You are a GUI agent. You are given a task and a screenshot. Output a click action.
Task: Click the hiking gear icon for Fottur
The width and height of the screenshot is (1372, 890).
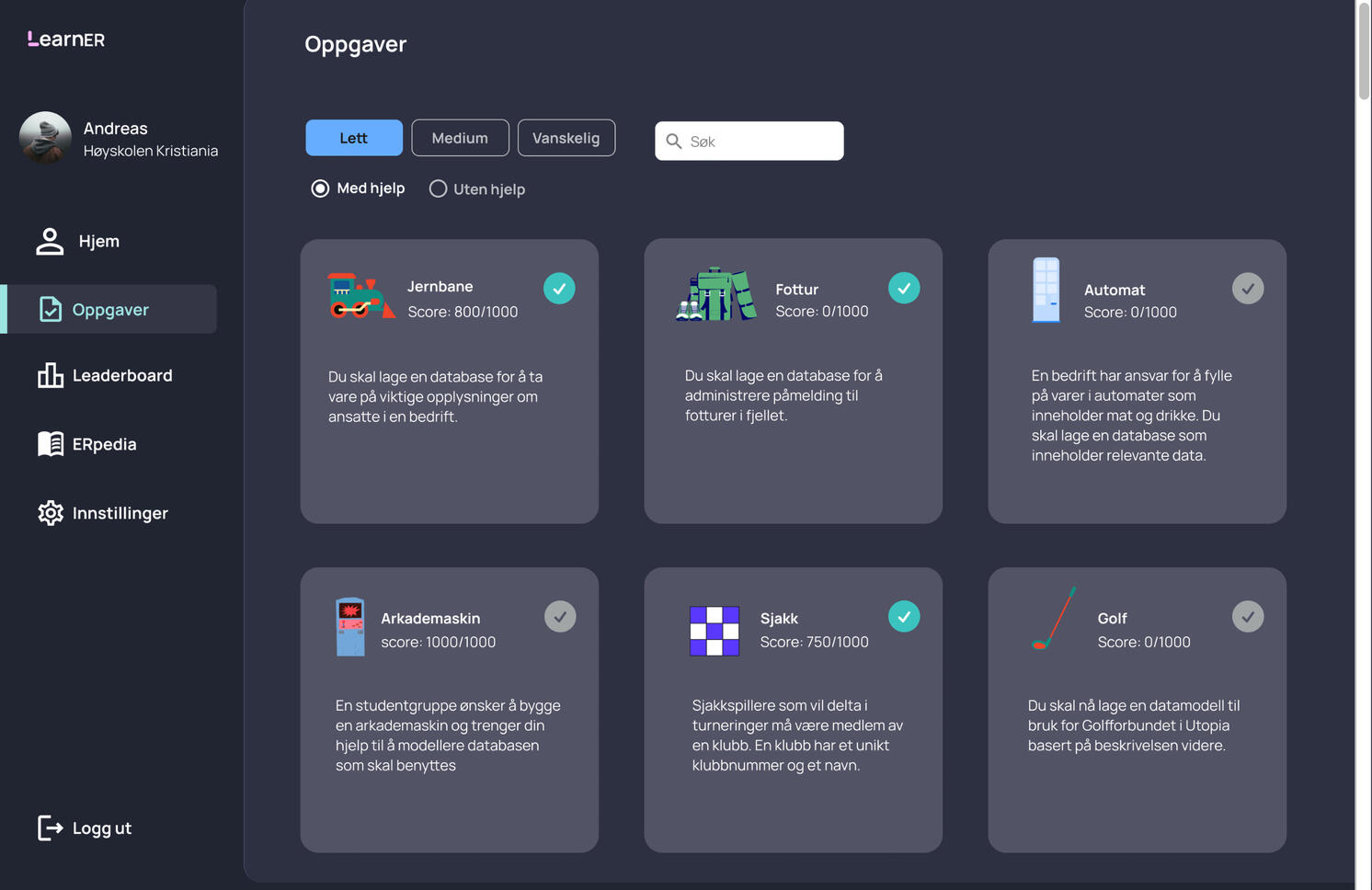[716, 294]
